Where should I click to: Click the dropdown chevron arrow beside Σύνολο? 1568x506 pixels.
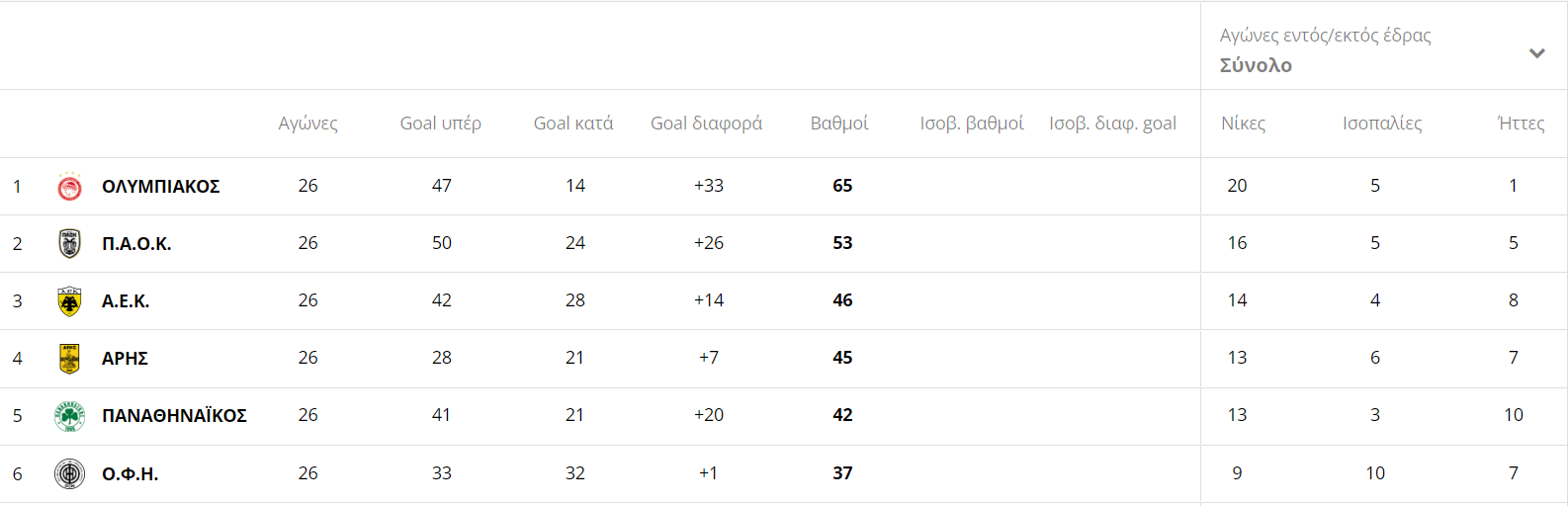tap(1536, 53)
